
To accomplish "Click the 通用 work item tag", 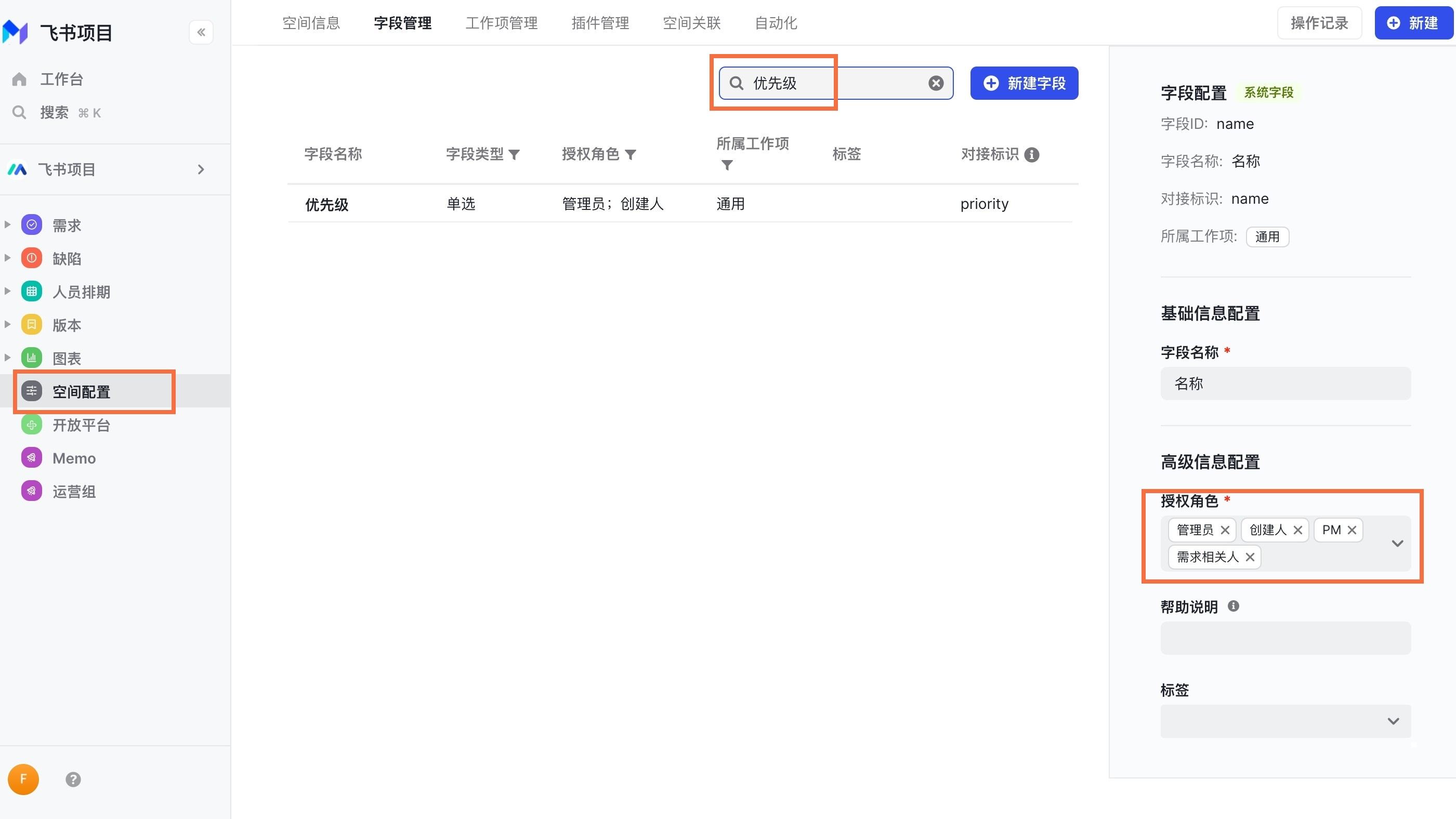I will pos(1267,237).
